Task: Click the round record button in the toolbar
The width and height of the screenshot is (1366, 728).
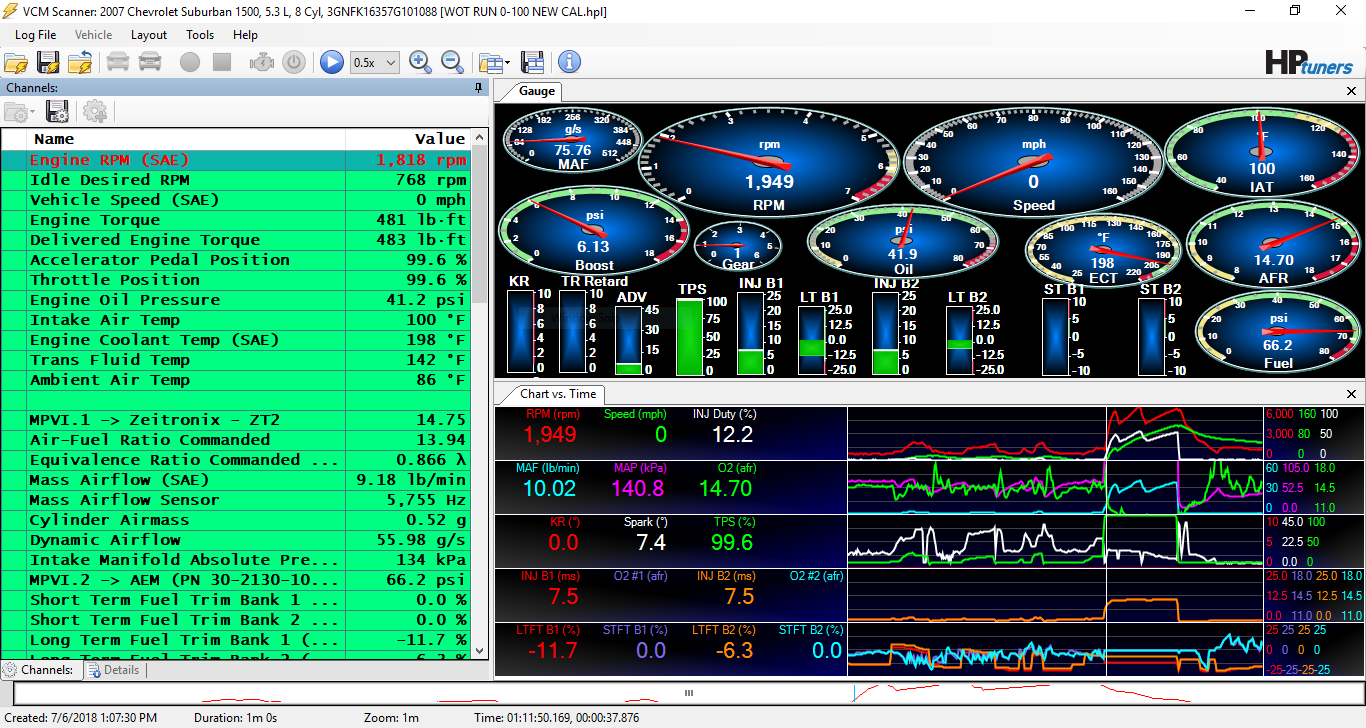Action: (190, 62)
